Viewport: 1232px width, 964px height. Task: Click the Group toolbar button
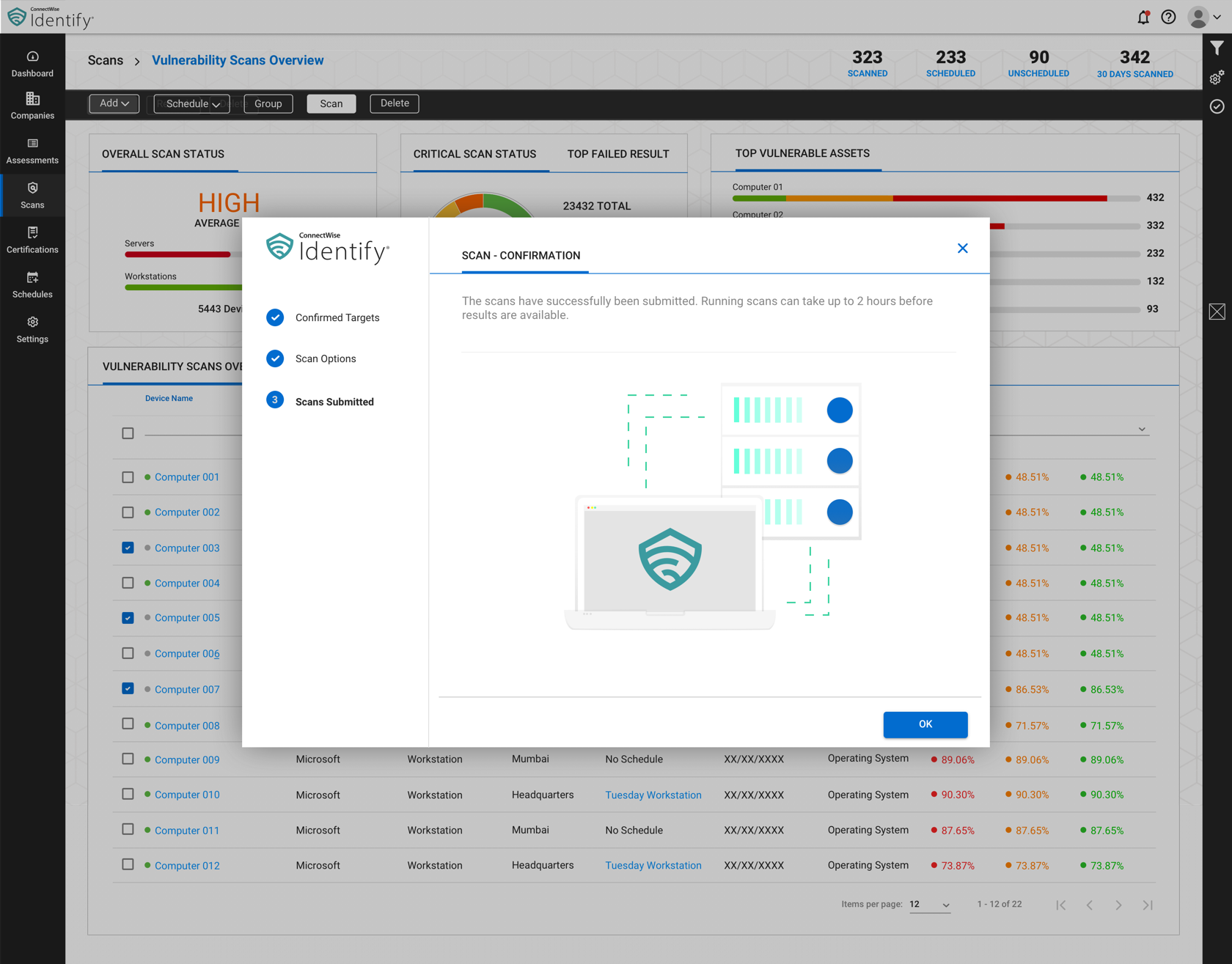pos(268,103)
